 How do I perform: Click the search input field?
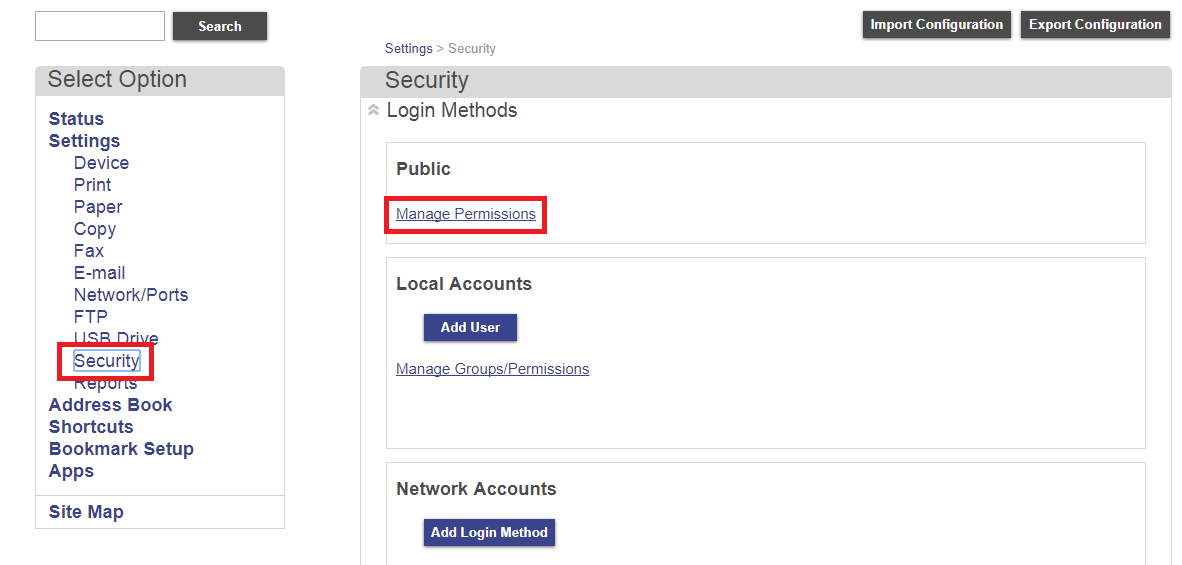pos(100,26)
